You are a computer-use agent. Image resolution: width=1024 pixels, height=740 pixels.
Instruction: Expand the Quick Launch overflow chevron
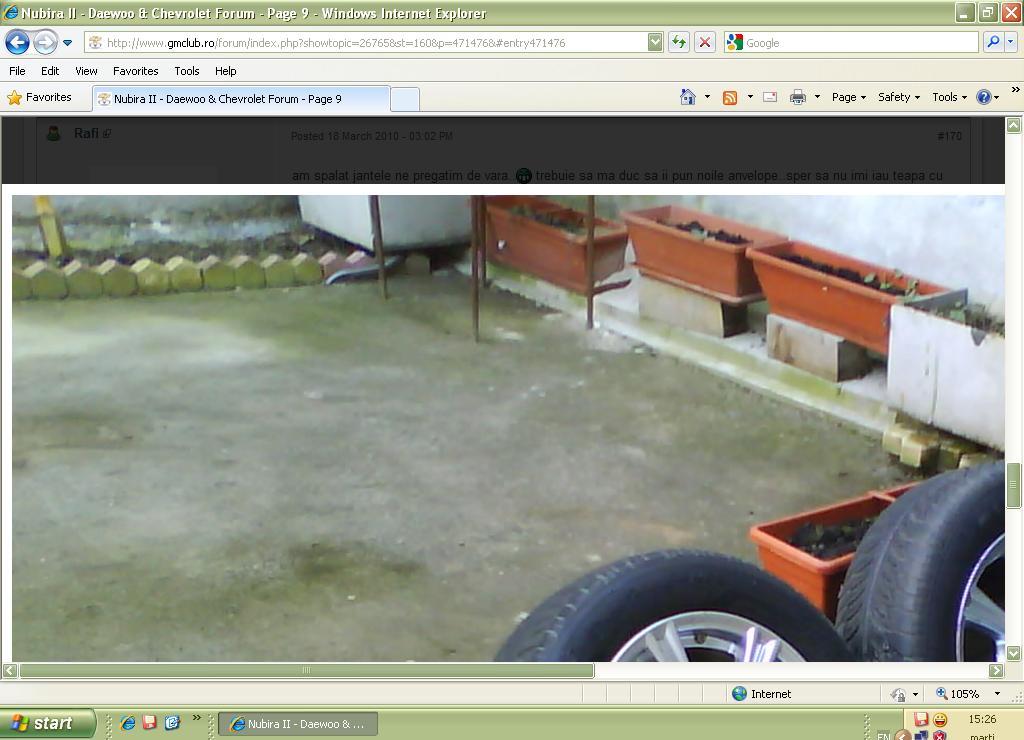(x=197, y=718)
